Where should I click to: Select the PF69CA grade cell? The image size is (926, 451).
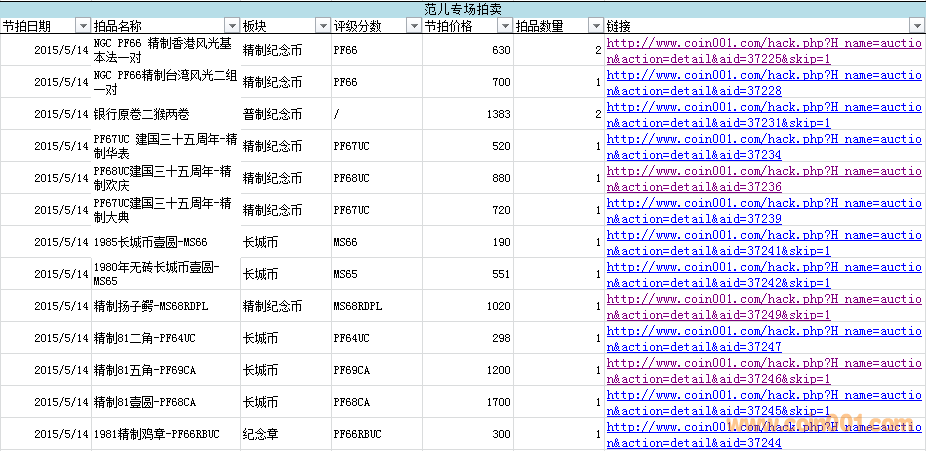click(x=375, y=370)
